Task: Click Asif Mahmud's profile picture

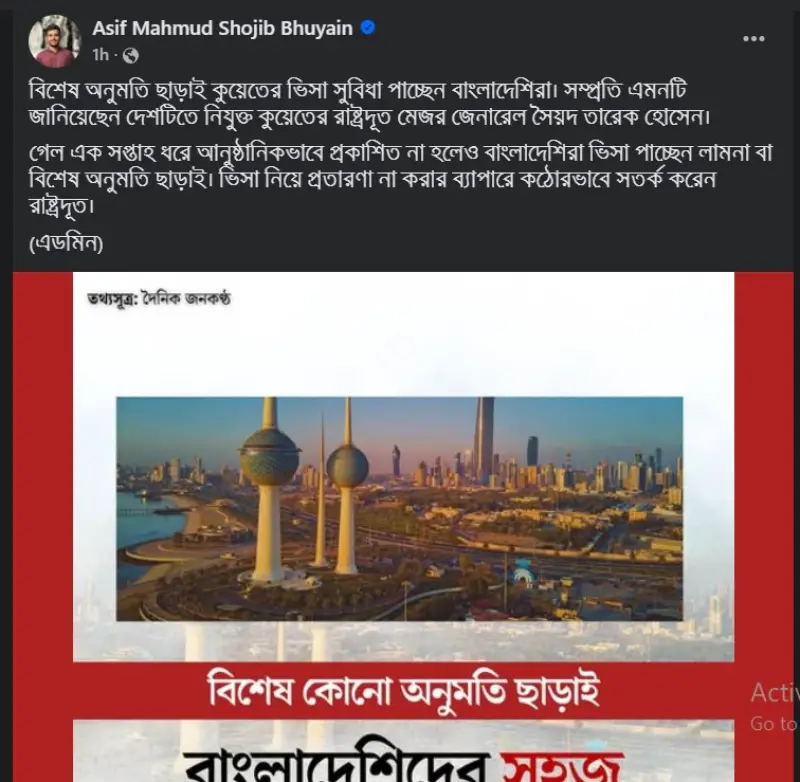Action: pyautogui.click(x=55, y=41)
